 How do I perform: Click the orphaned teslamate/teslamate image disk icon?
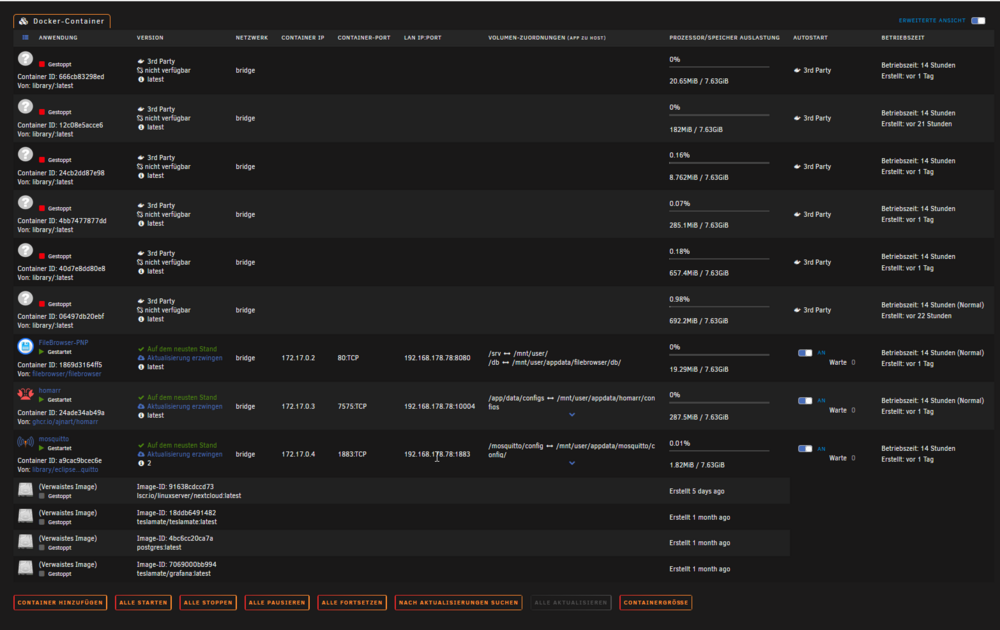[25, 516]
